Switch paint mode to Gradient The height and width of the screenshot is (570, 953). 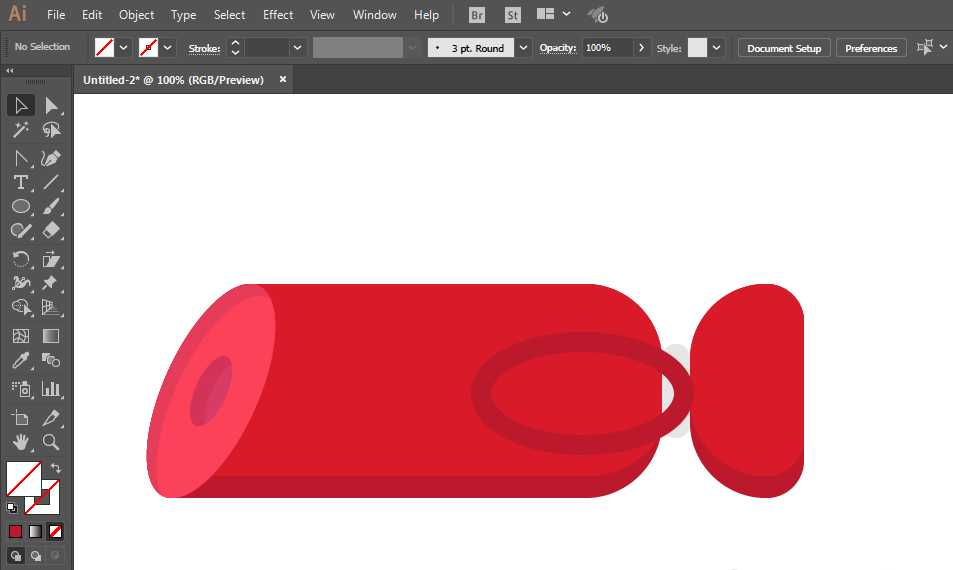tap(35, 532)
